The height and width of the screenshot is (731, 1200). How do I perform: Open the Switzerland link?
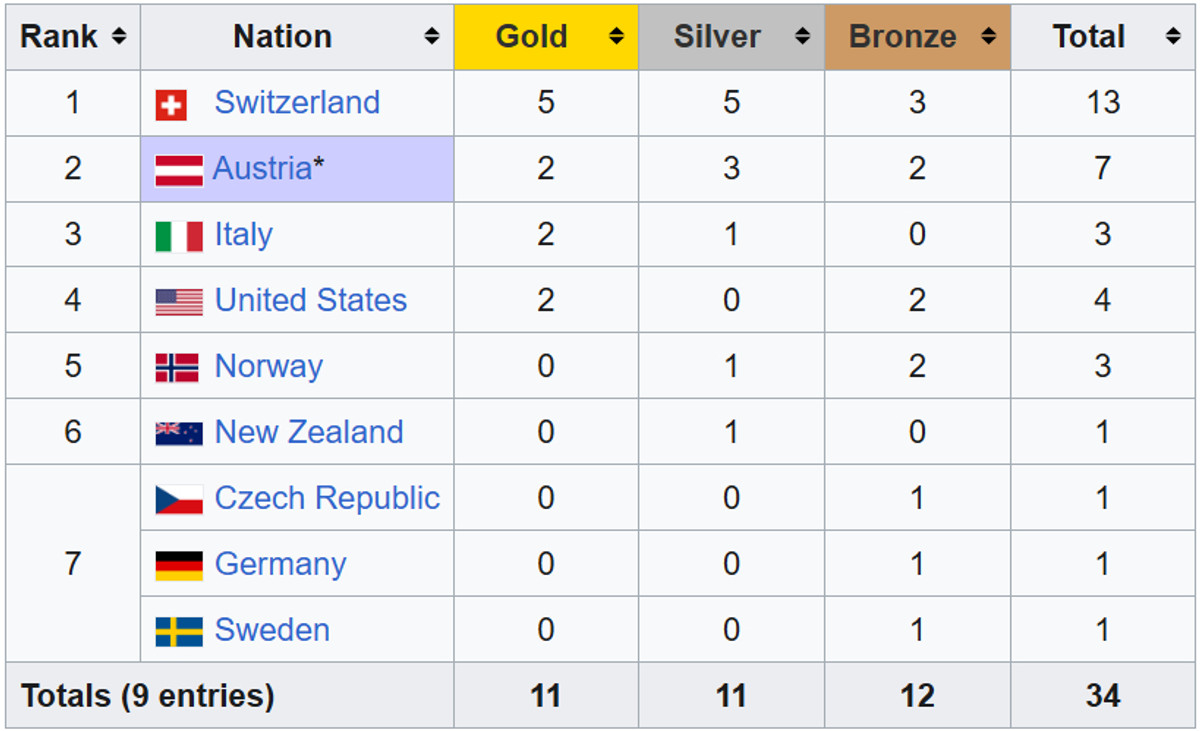(297, 103)
